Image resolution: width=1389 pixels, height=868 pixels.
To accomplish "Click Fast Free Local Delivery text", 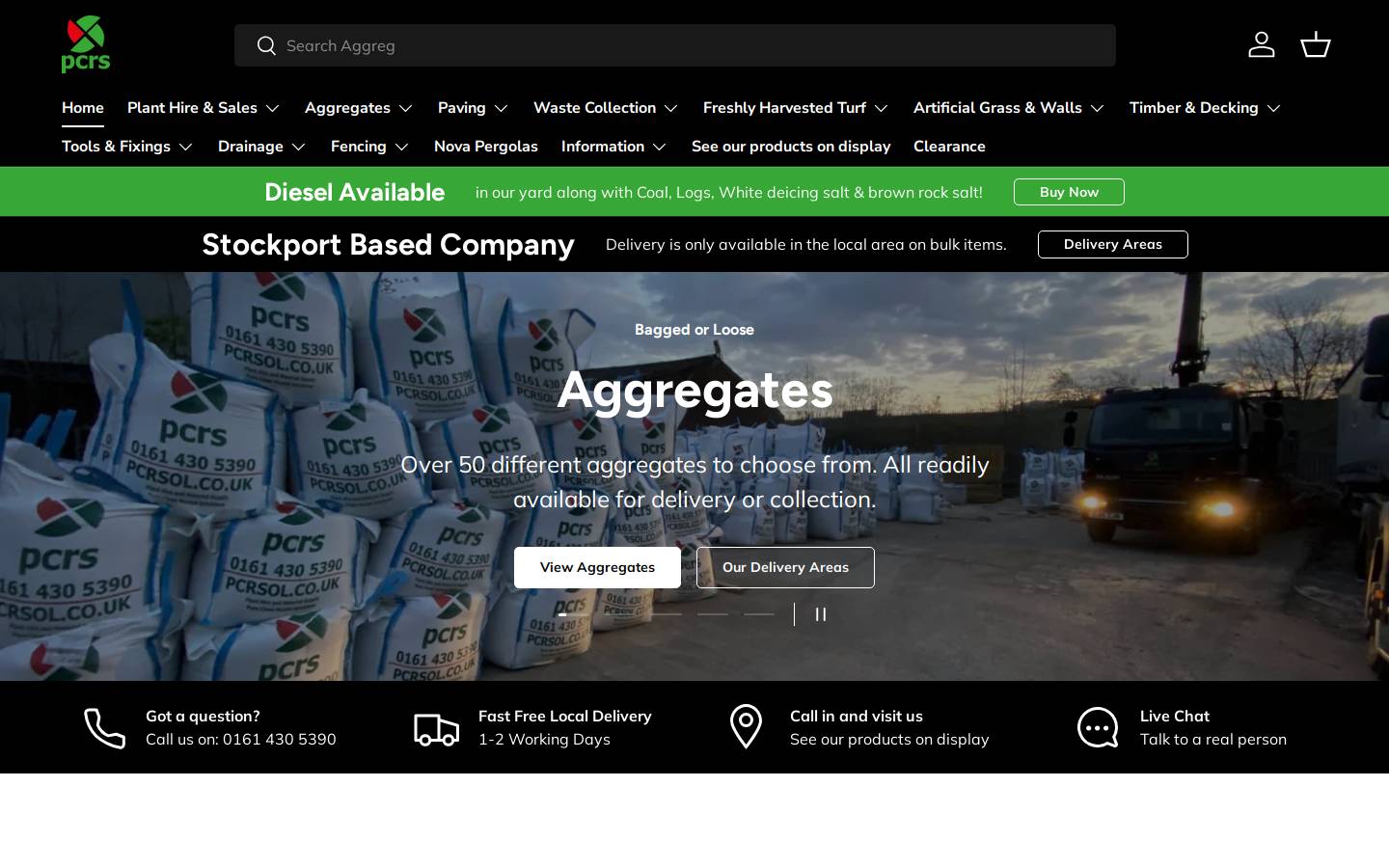I will pyautogui.click(x=565, y=716).
